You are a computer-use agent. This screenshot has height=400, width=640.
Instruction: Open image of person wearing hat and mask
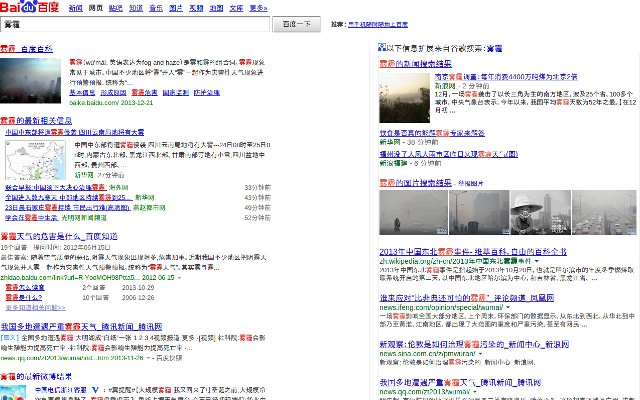pyautogui.click(x=541, y=212)
